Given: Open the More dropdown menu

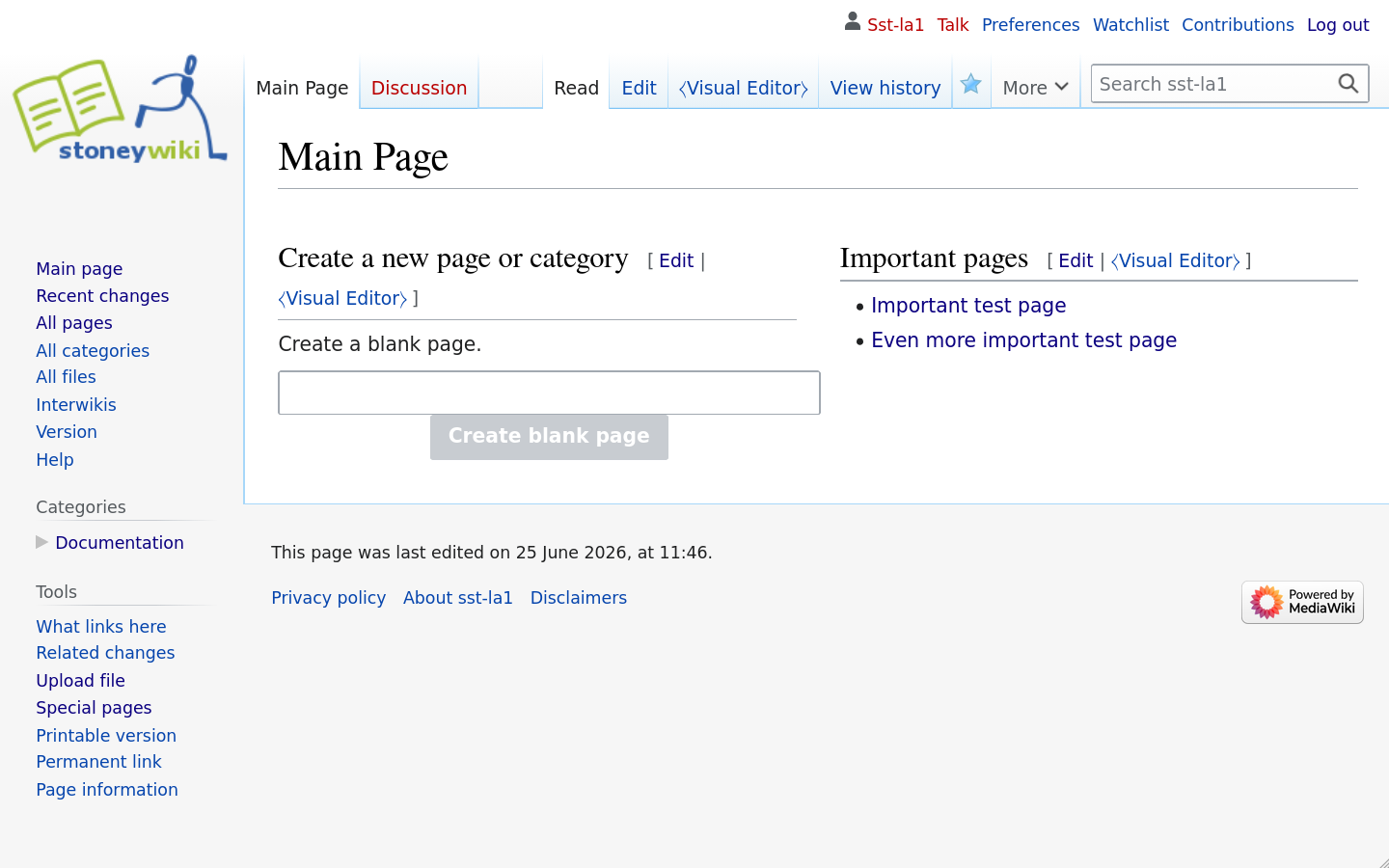Looking at the screenshot, I should click(1035, 88).
